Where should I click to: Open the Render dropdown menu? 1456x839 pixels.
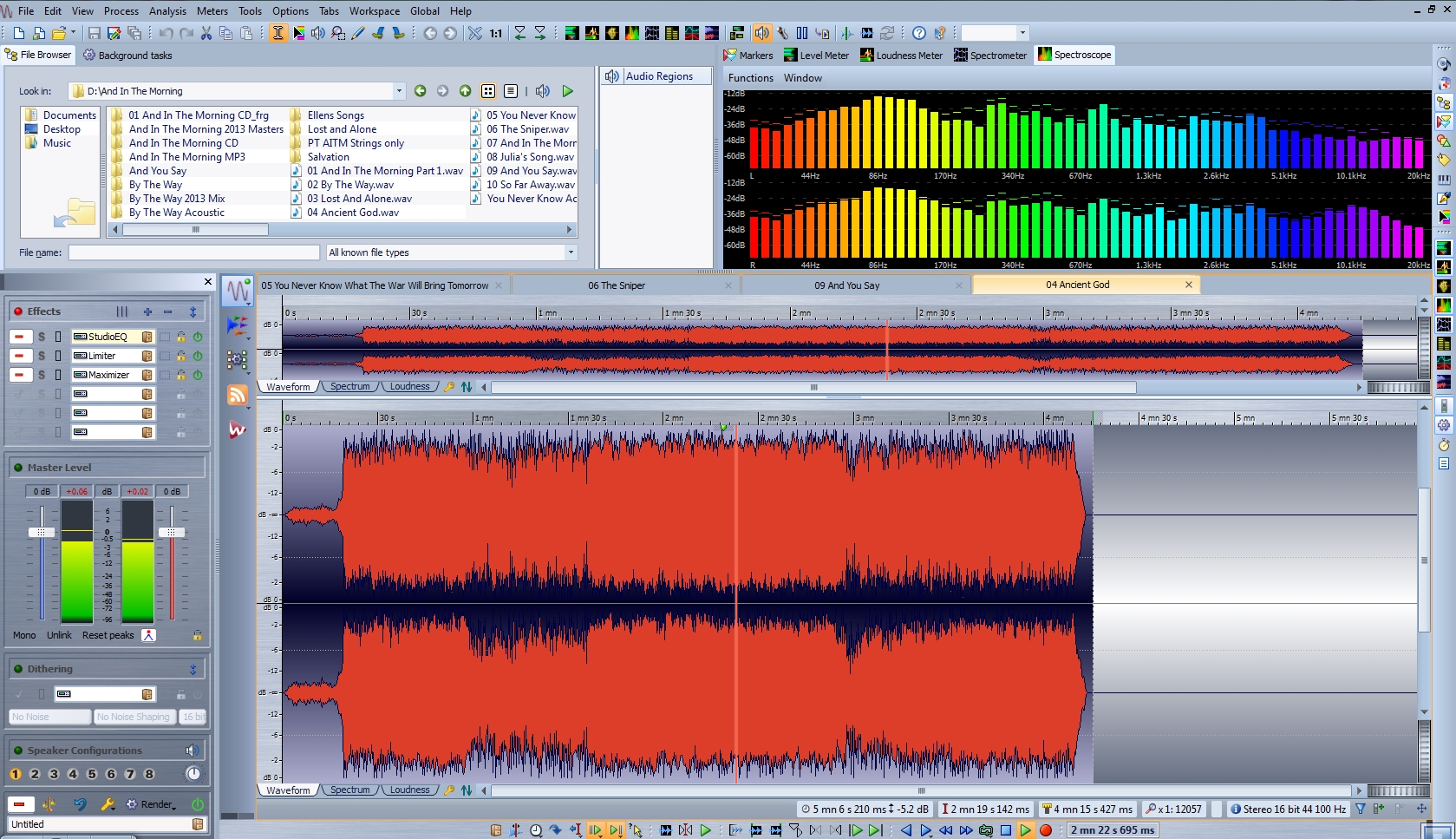151,804
